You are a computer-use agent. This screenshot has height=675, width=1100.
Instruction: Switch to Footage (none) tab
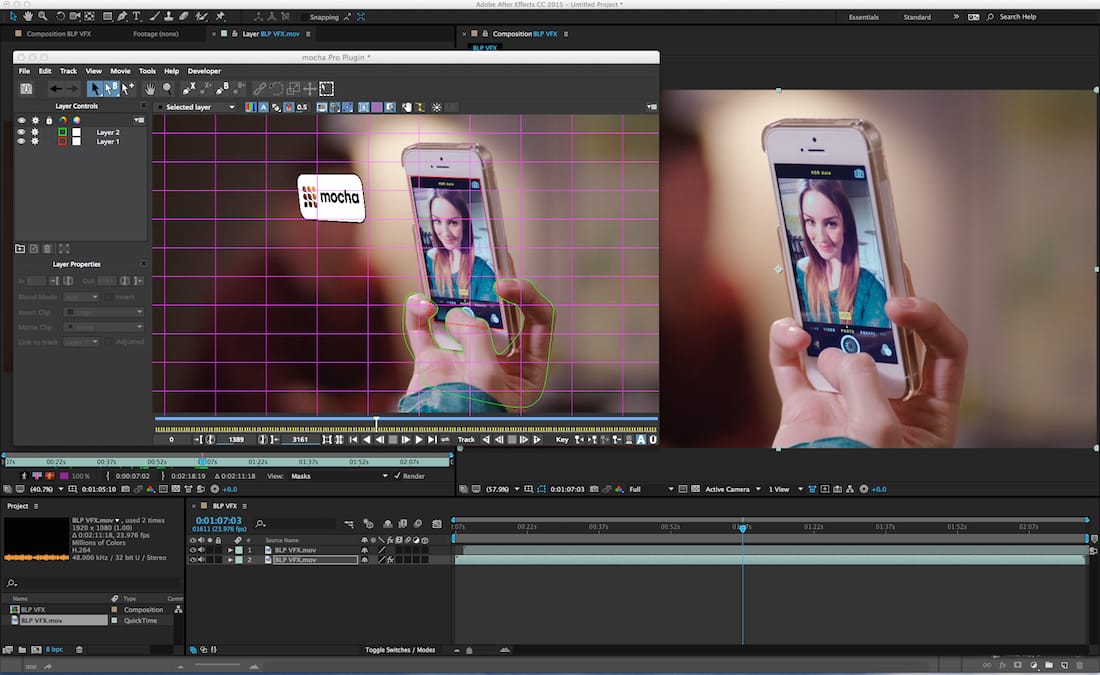(156, 34)
